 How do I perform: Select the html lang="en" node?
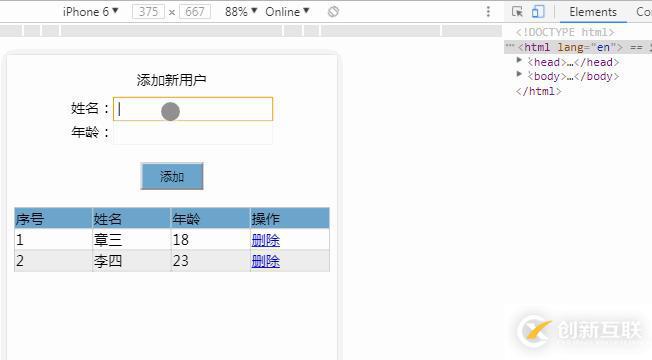578,47
